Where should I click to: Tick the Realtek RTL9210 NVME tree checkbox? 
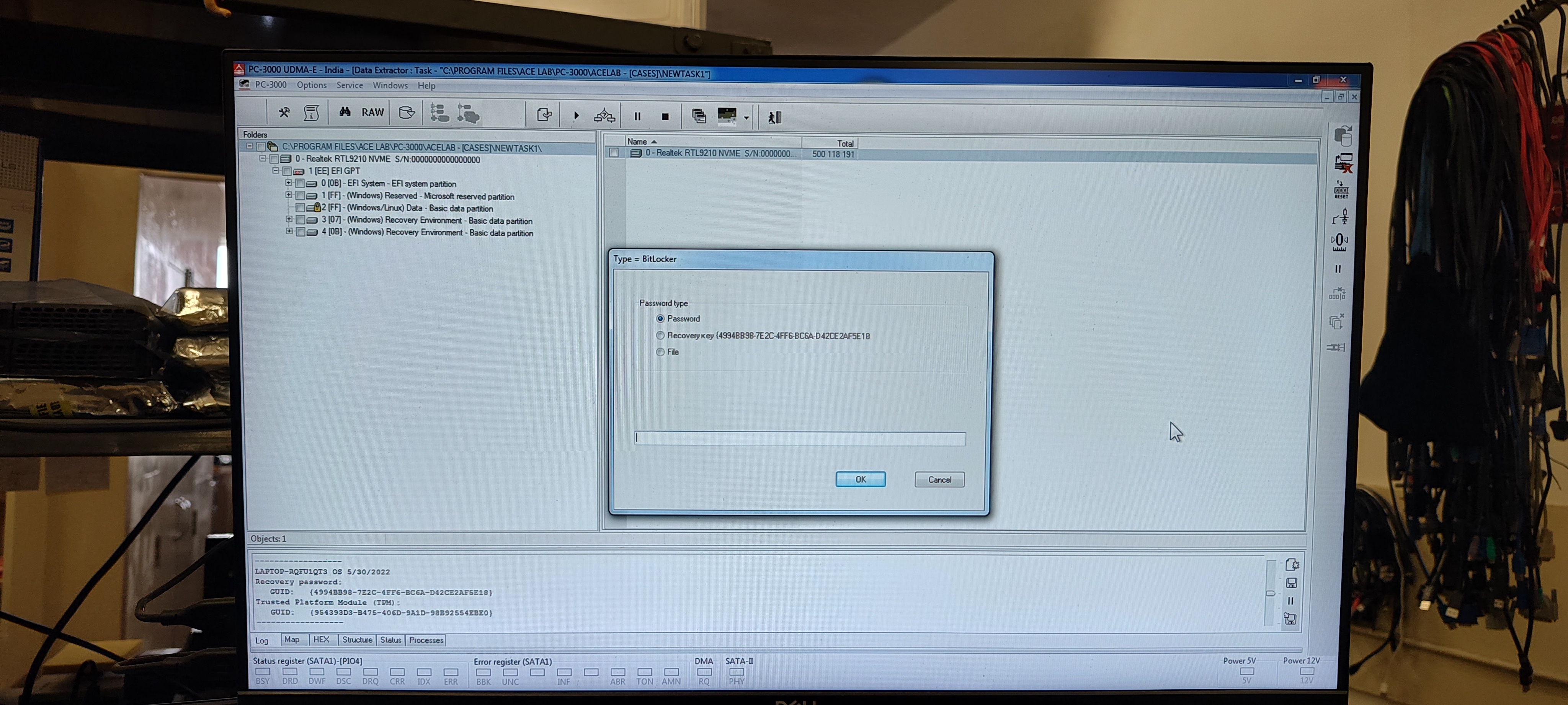pyautogui.click(x=274, y=159)
